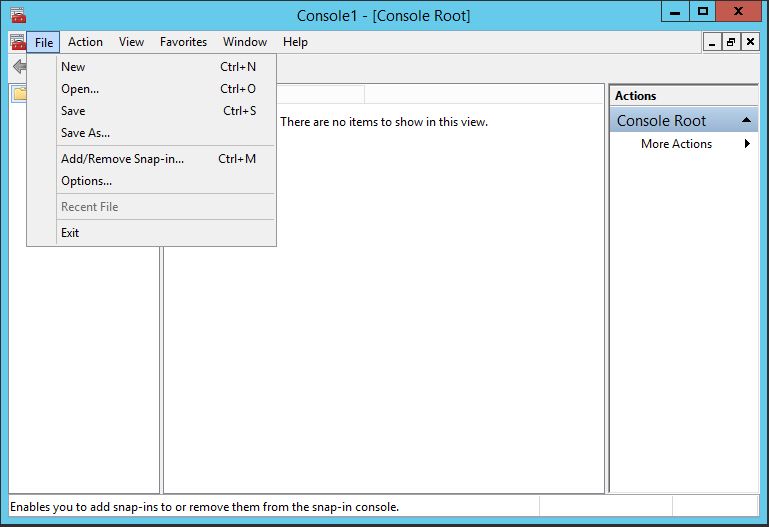
Task: Click the console icon beside the File menu
Action: coord(17,42)
